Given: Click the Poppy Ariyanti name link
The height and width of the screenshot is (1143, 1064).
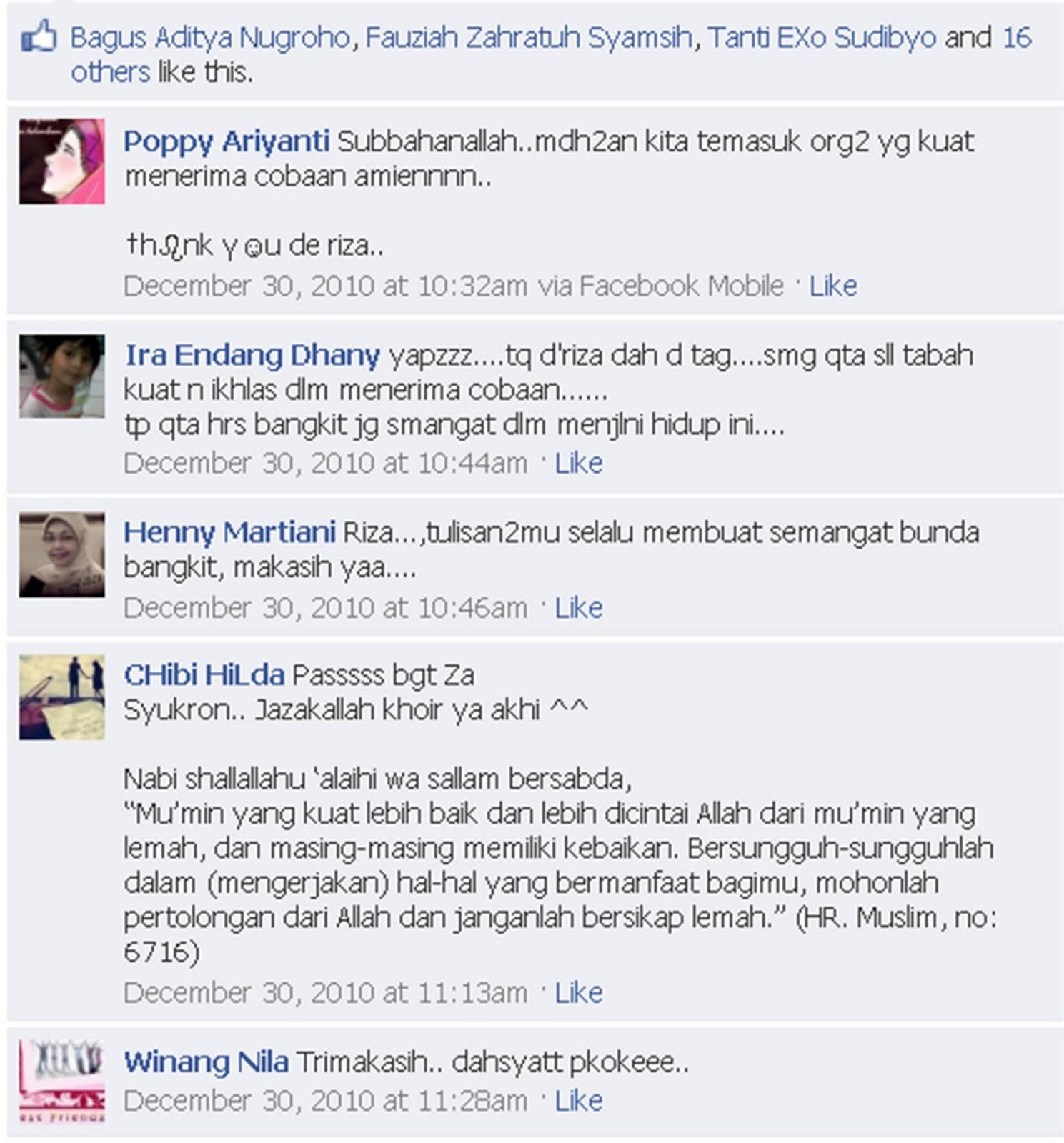Looking at the screenshot, I should [x=227, y=141].
